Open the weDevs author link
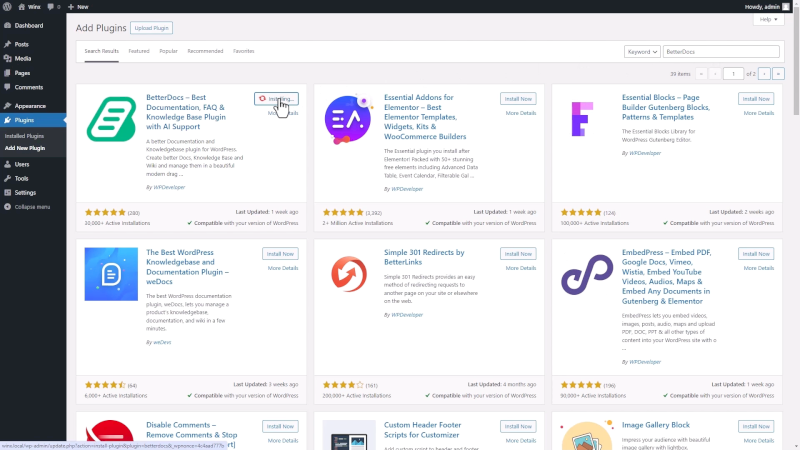This screenshot has height=450, width=800. click(x=162, y=342)
